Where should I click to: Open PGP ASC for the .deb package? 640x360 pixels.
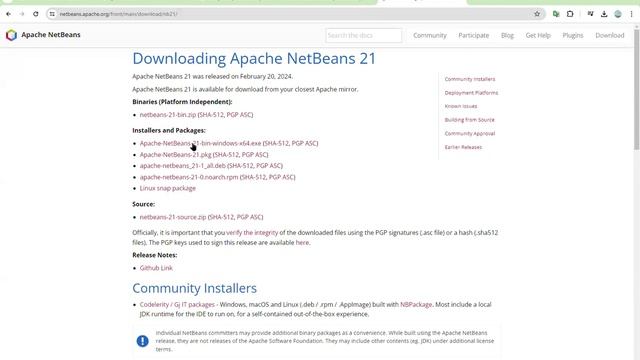click(x=269, y=166)
